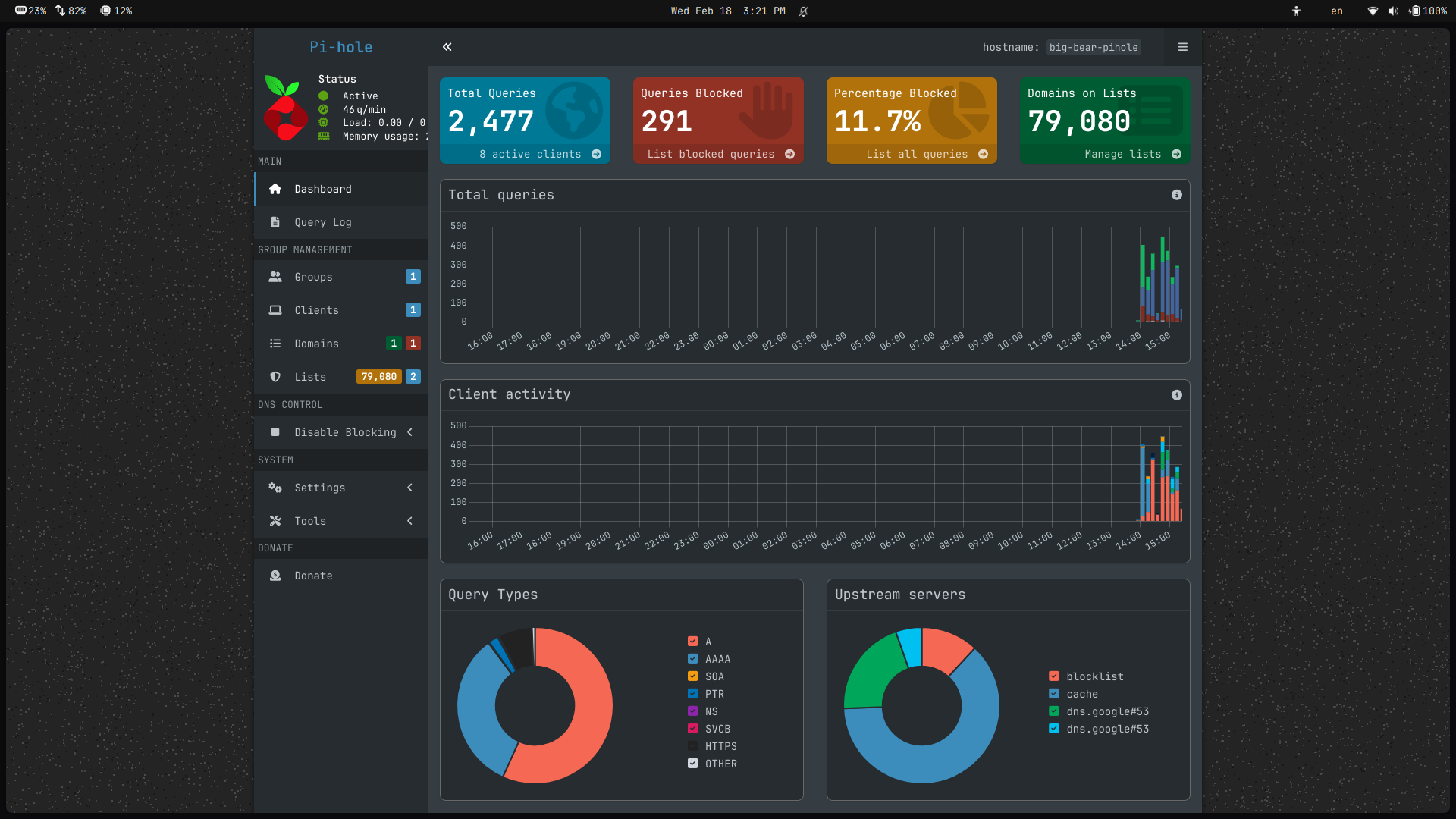
Task: Open the hamburger menu at top right
Action: (x=1182, y=47)
